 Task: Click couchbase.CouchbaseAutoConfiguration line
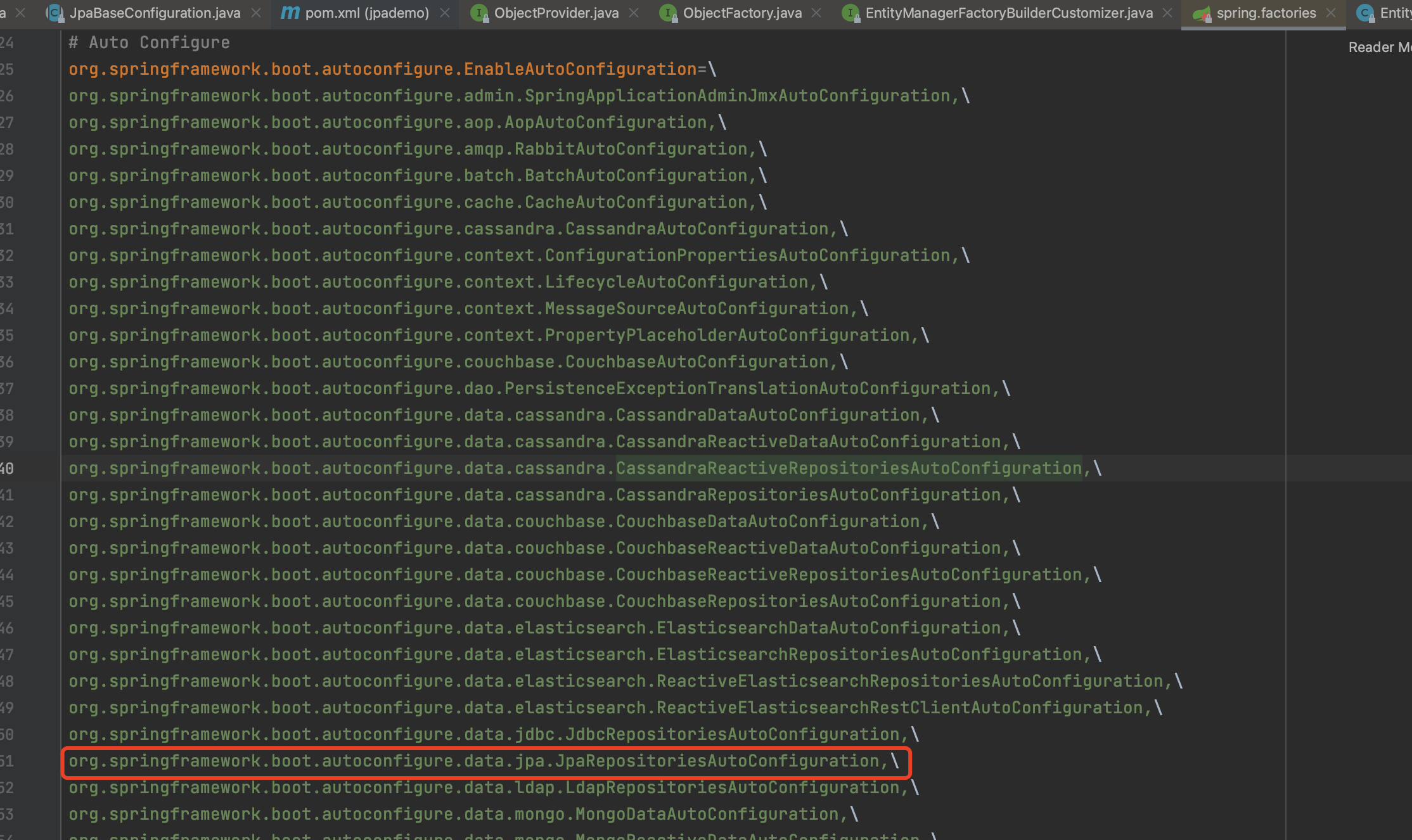(x=458, y=362)
